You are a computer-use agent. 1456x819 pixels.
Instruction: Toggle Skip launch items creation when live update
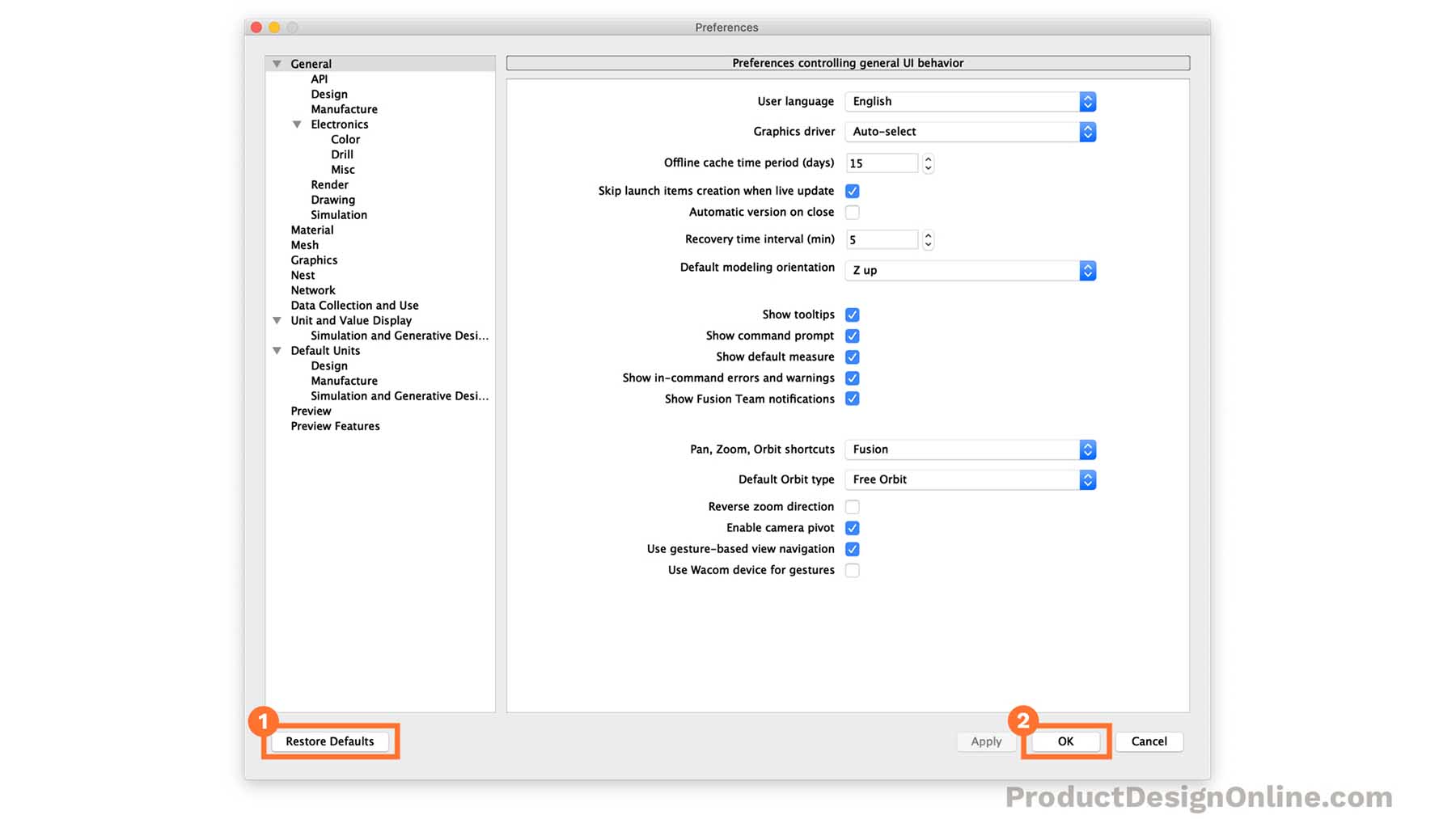(x=852, y=191)
